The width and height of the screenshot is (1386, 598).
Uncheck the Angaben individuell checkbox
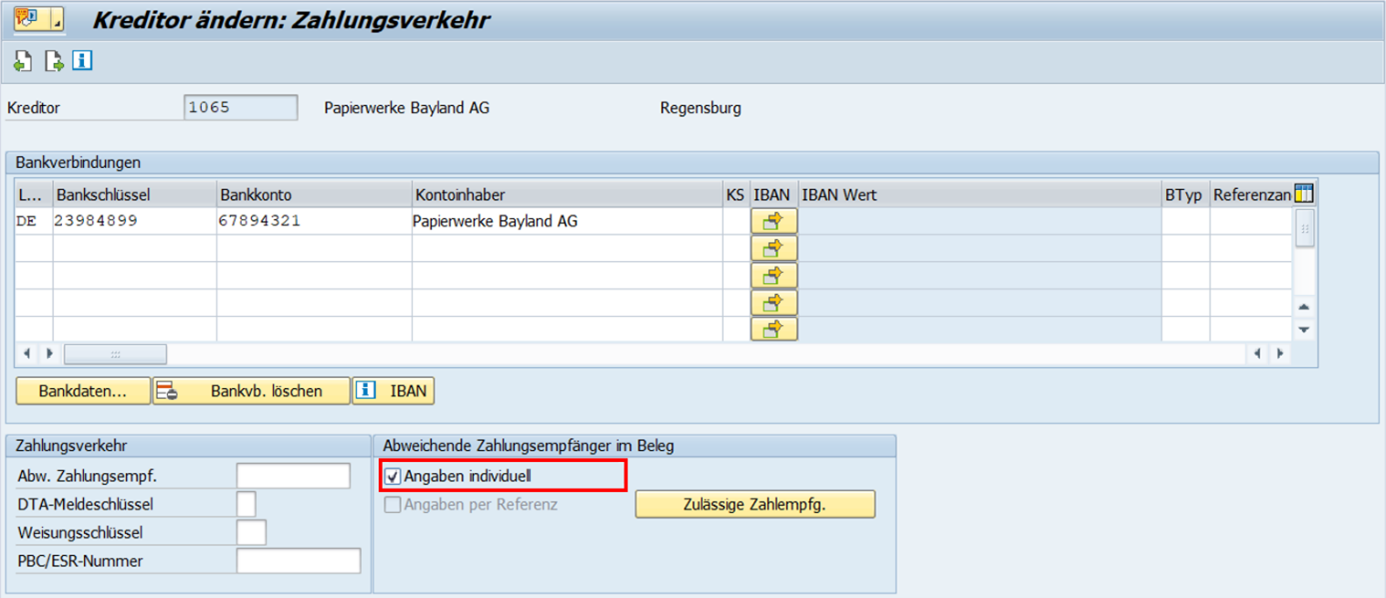click(393, 477)
